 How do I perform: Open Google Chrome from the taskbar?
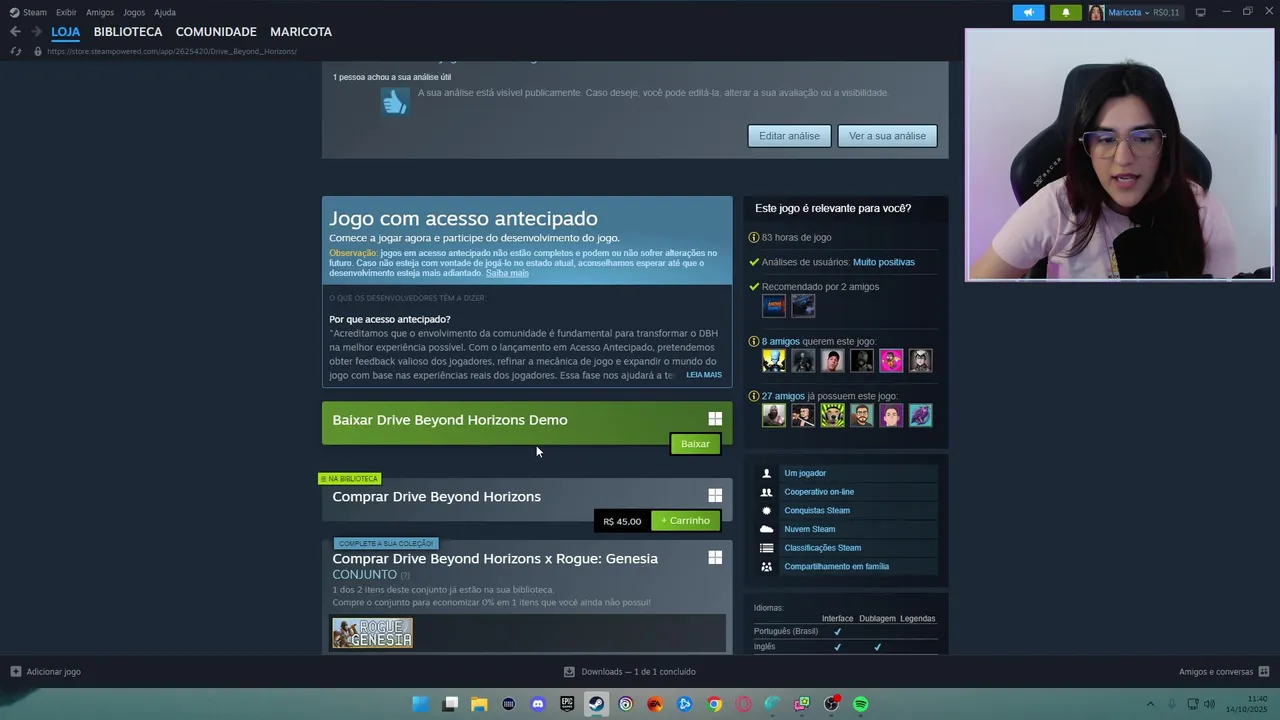pyautogui.click(x=714, y=704)
